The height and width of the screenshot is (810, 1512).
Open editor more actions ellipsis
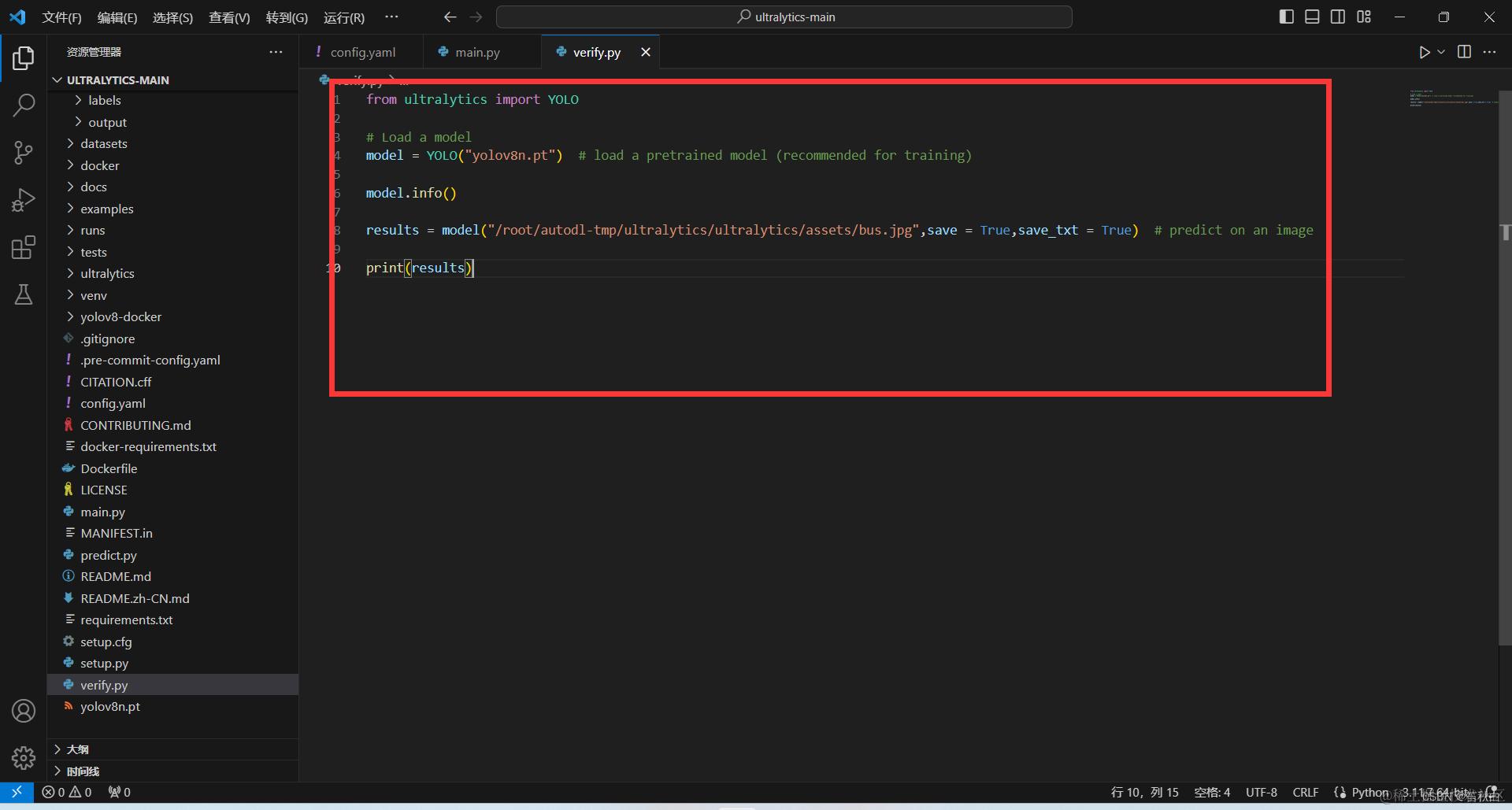[1489, 52]
